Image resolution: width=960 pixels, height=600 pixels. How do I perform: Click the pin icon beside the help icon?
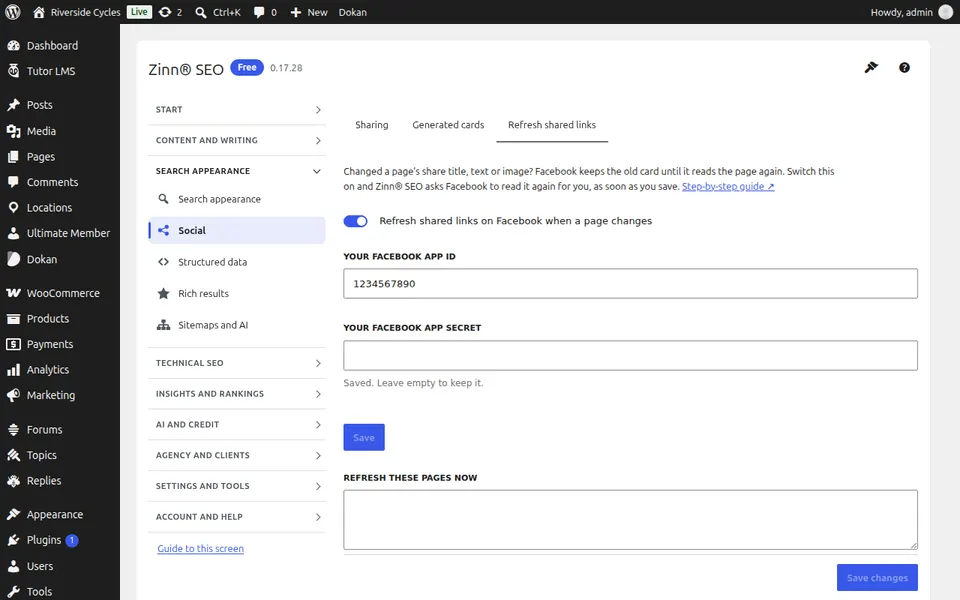[x=871, y=67]
